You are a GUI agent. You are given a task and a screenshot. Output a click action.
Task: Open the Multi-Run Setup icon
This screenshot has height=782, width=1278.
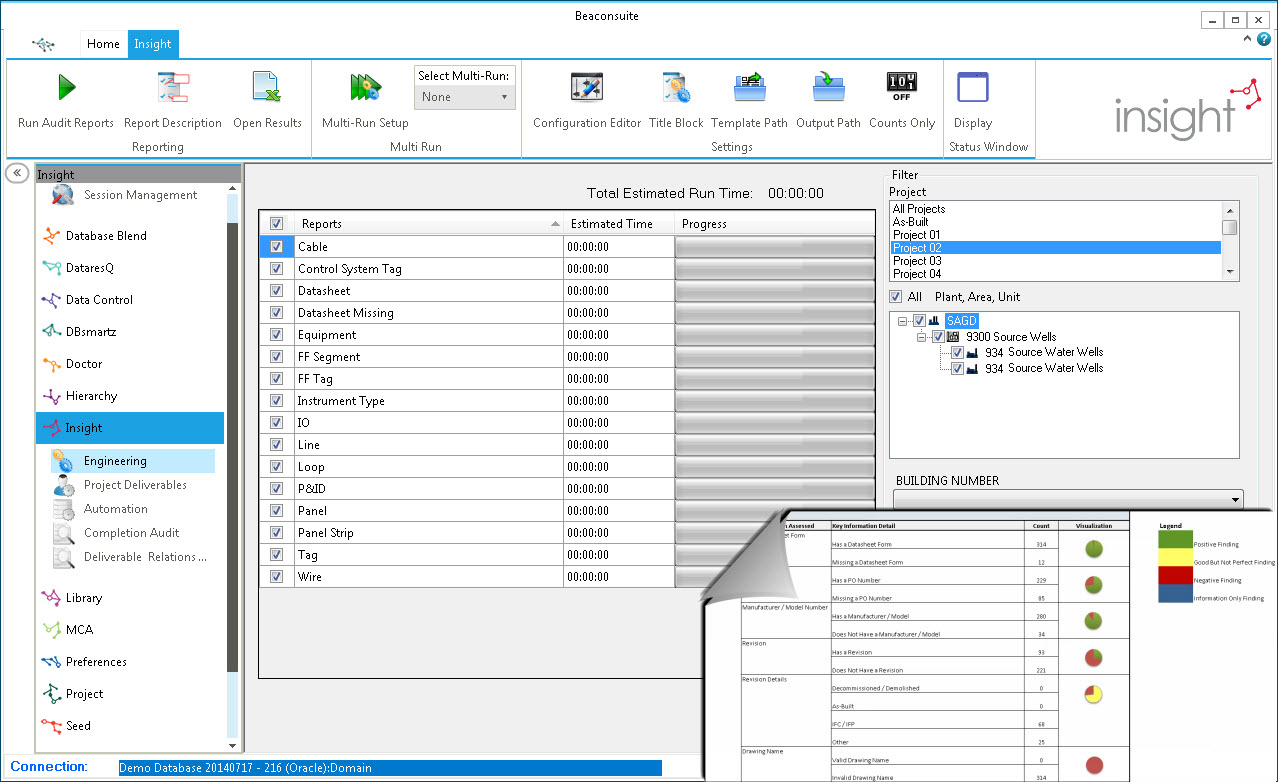click(365, 88)
